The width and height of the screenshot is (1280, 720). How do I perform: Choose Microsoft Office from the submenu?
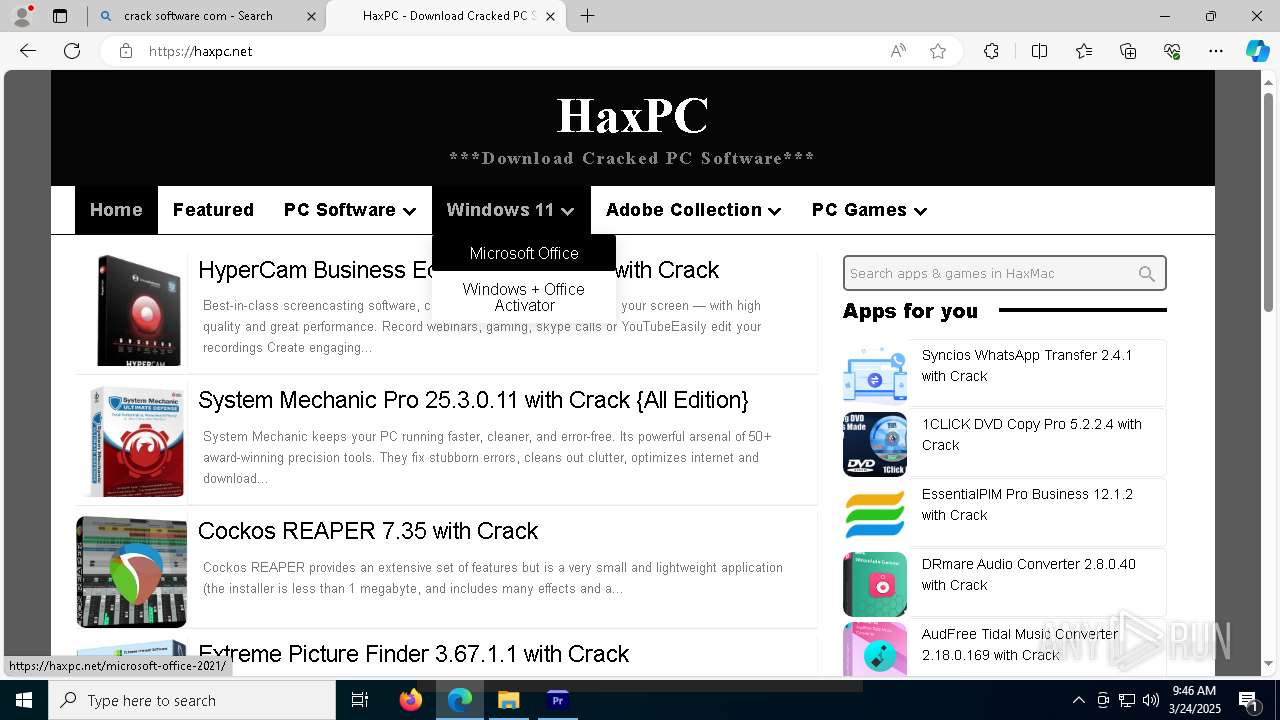click(524, 253)
